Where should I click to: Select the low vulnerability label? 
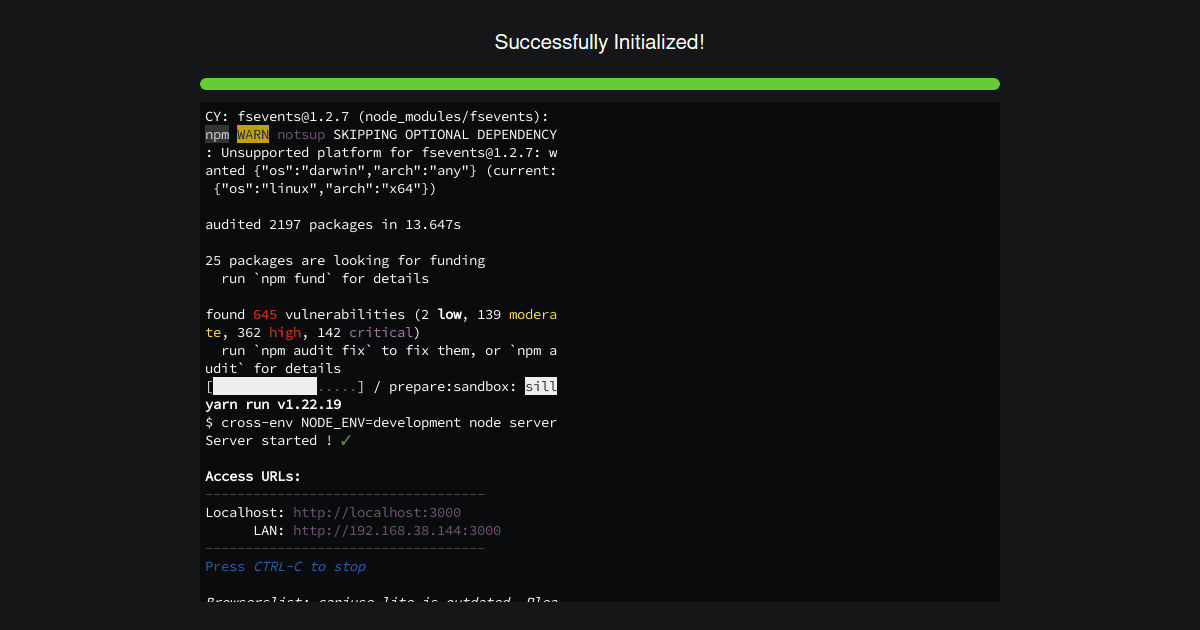[450, 314]
